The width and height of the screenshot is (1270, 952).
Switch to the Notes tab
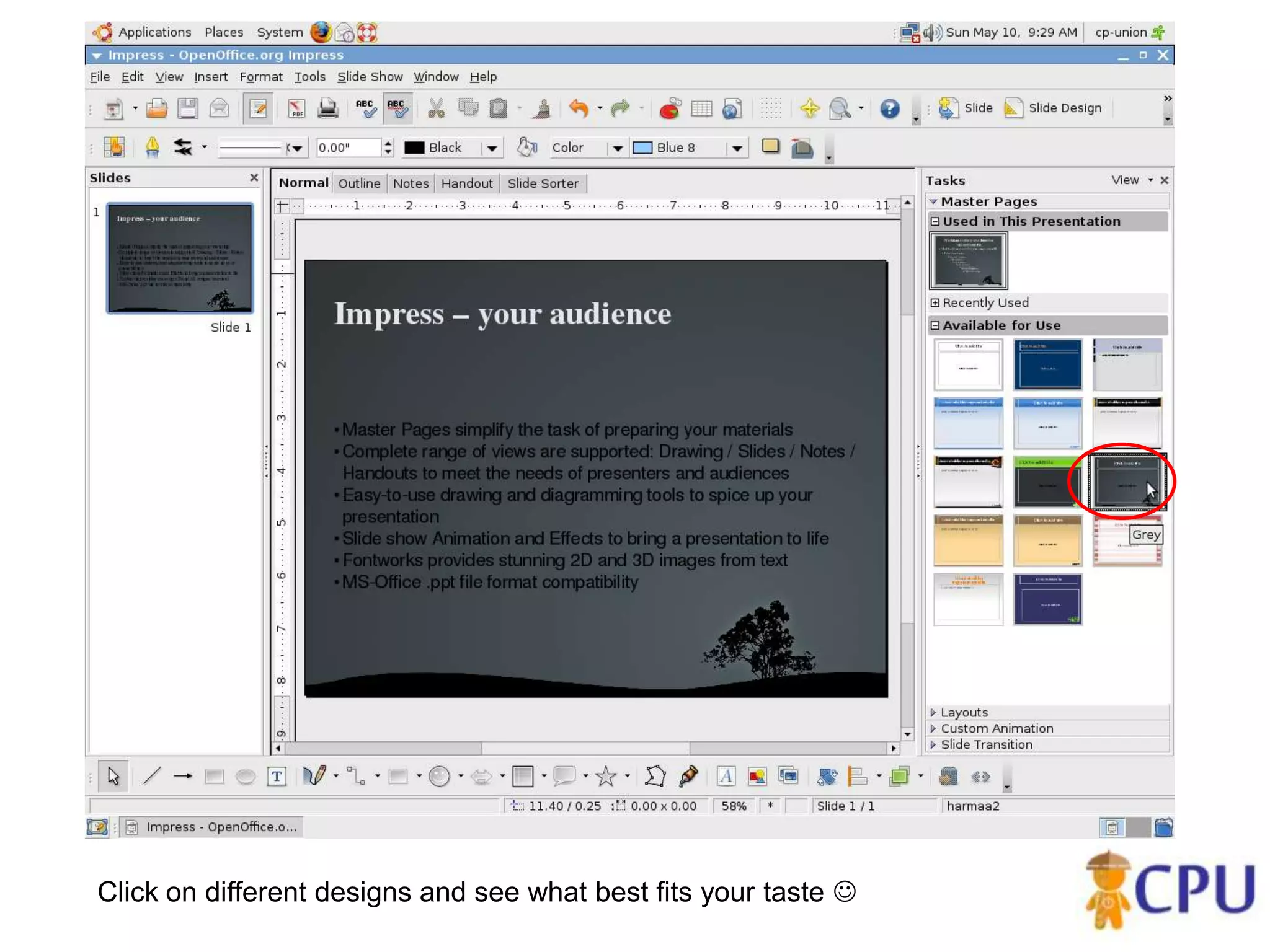coord(411,183)
